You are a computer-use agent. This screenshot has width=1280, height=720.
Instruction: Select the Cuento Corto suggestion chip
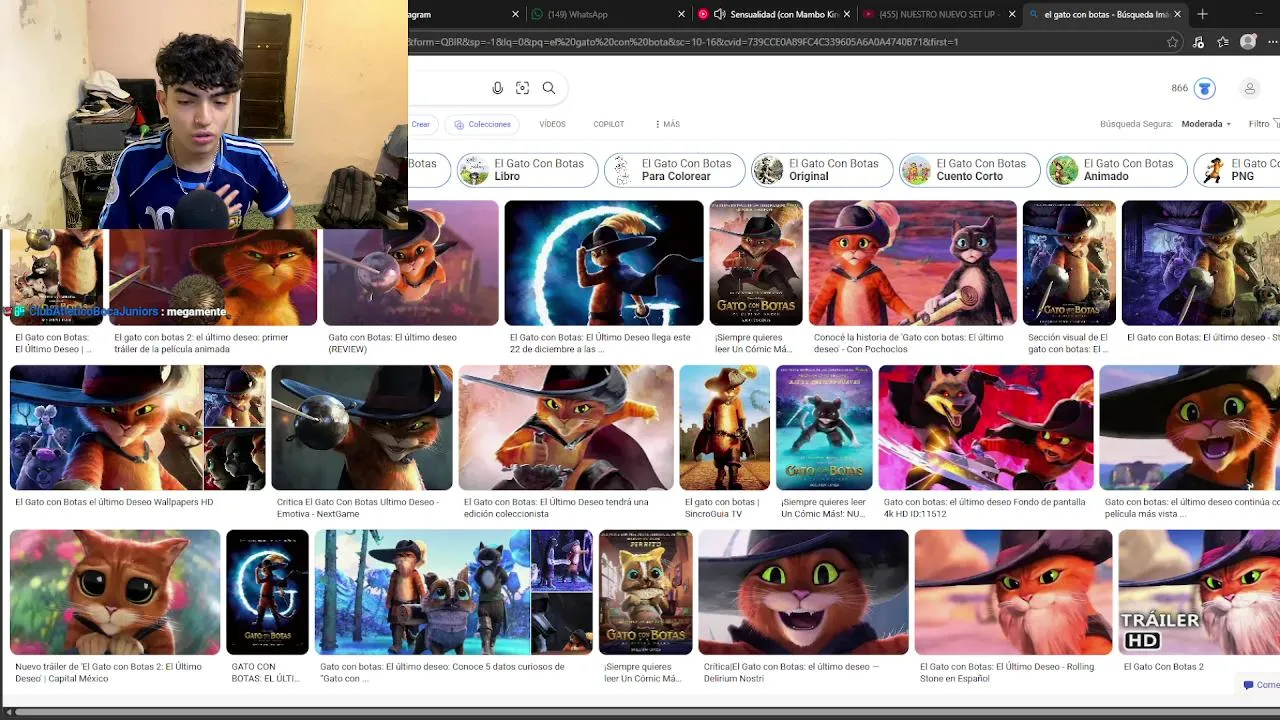970,170
